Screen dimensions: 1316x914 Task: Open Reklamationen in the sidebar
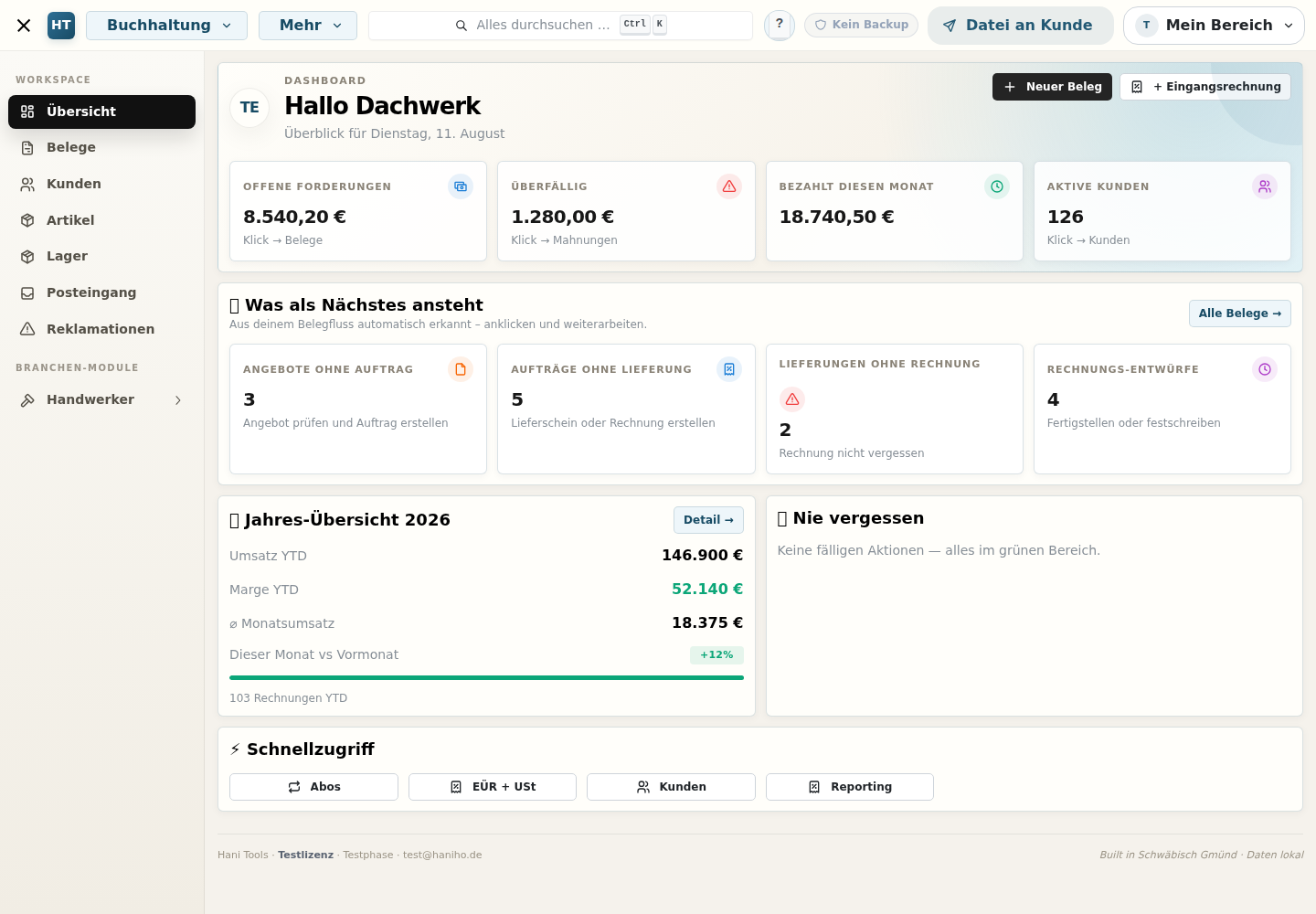(x=101, y=329)
